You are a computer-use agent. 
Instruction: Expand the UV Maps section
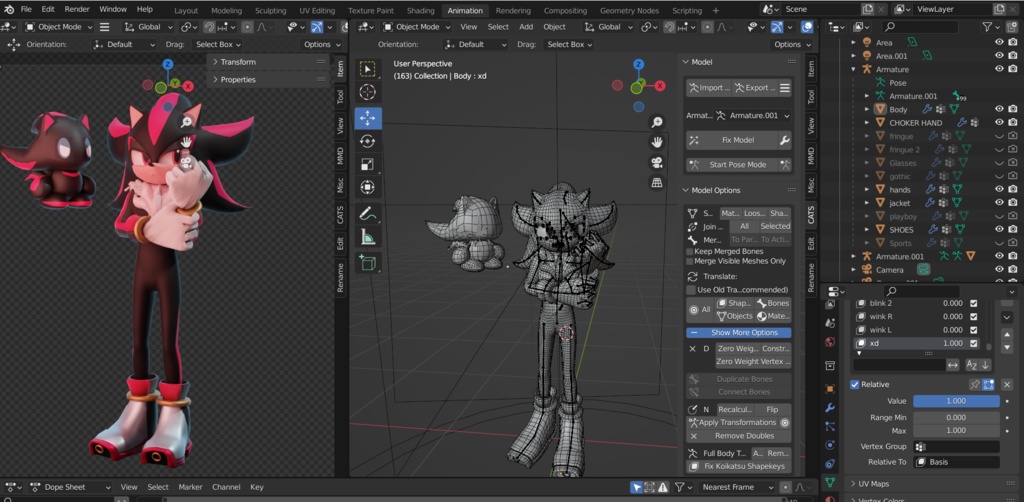click(874, 484)
